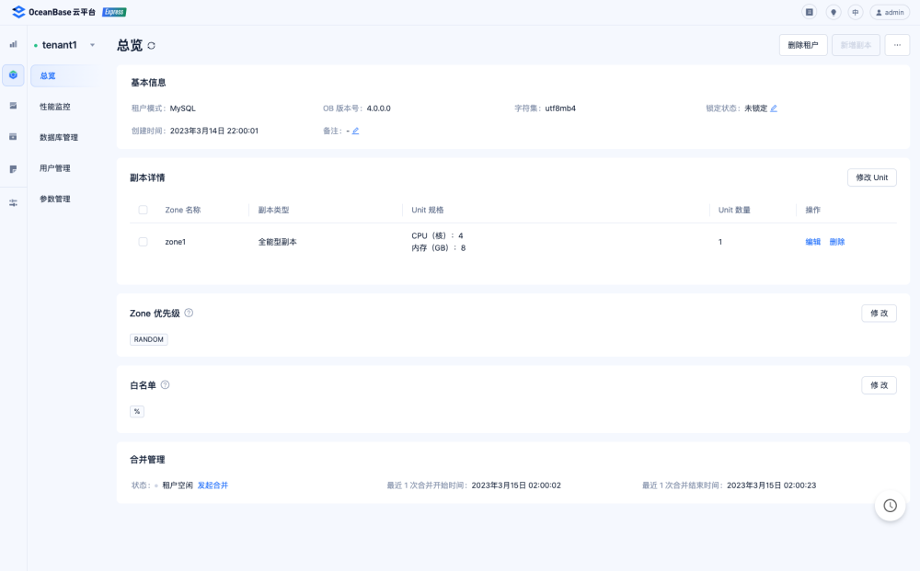Click the lightbulb tips icon in the header

pos(833,12)
